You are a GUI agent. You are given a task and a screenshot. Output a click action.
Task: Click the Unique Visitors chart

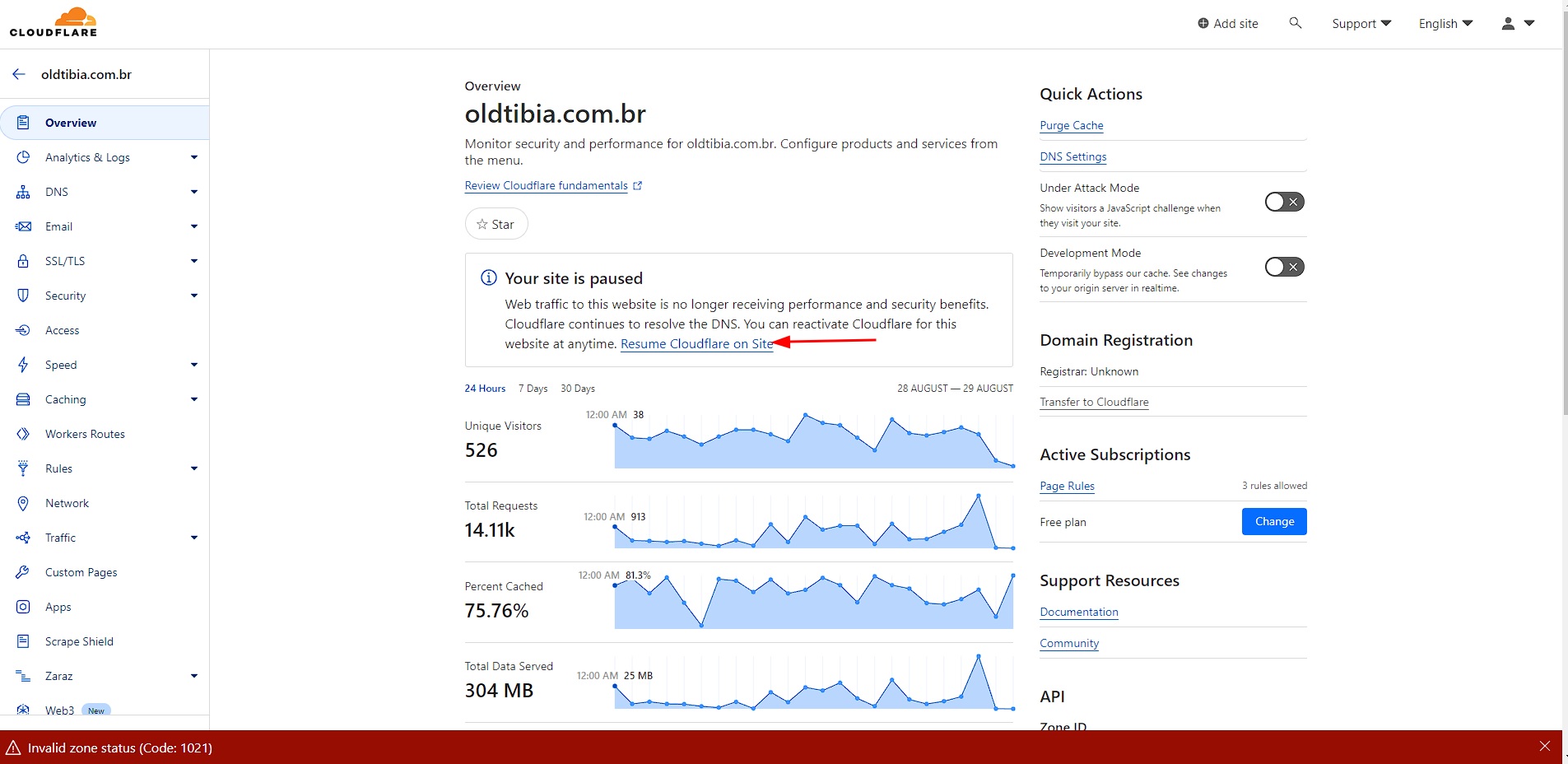click(814, 439)
